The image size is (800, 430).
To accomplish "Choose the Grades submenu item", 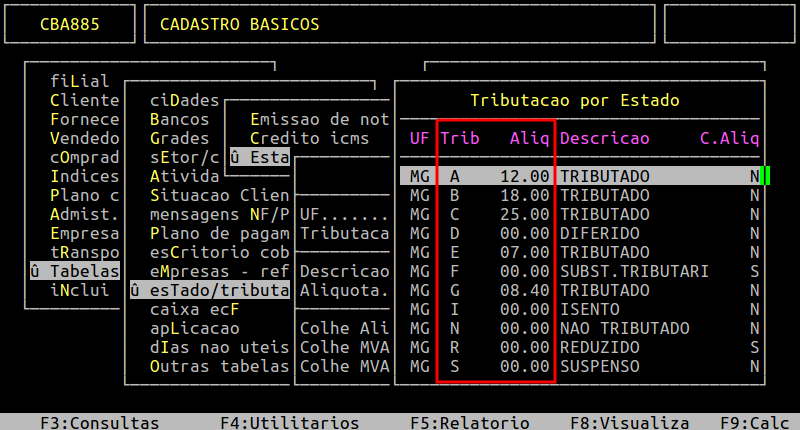I will (179, 138).
